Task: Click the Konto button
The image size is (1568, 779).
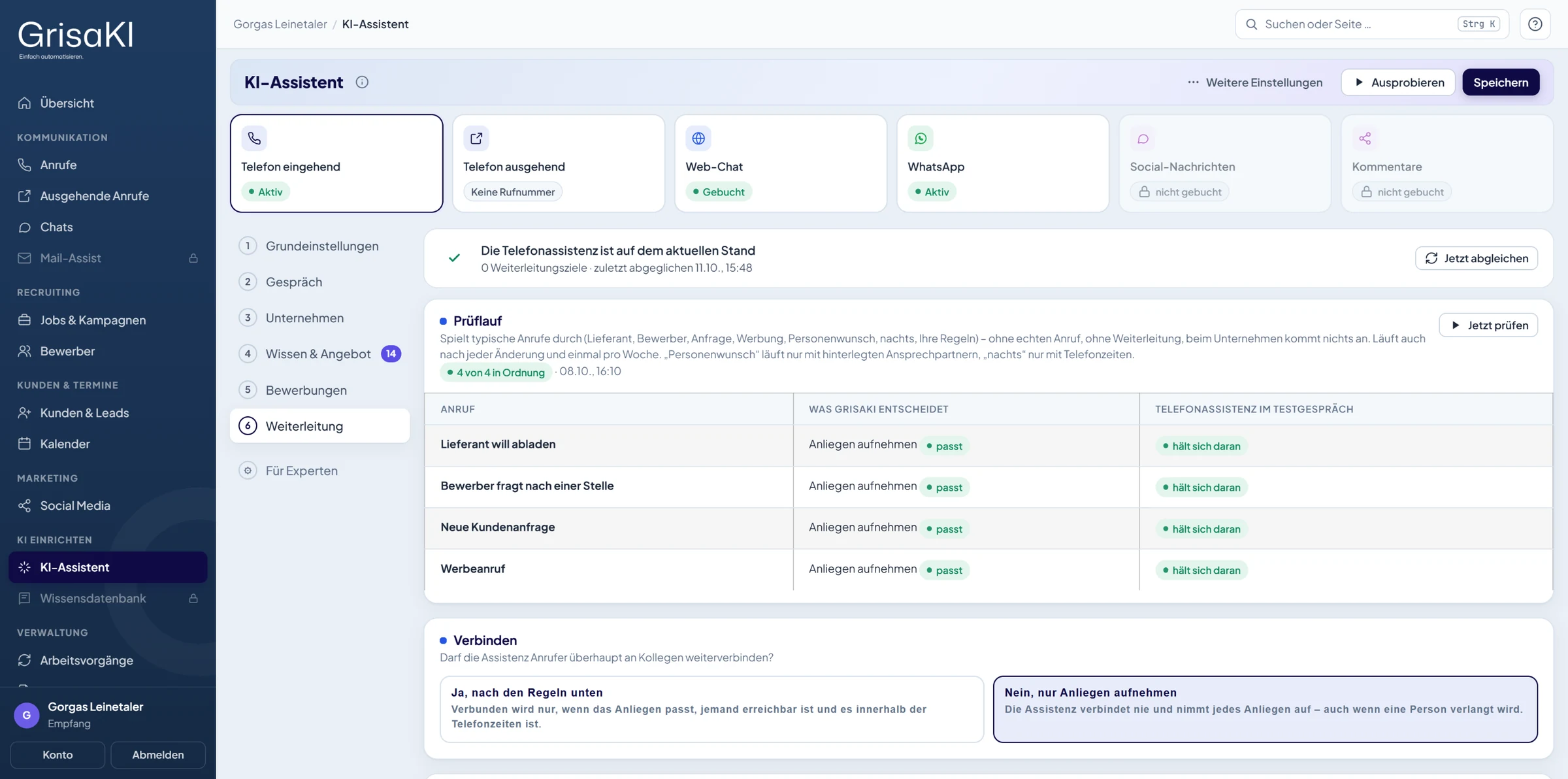Action: coord(57,755)
